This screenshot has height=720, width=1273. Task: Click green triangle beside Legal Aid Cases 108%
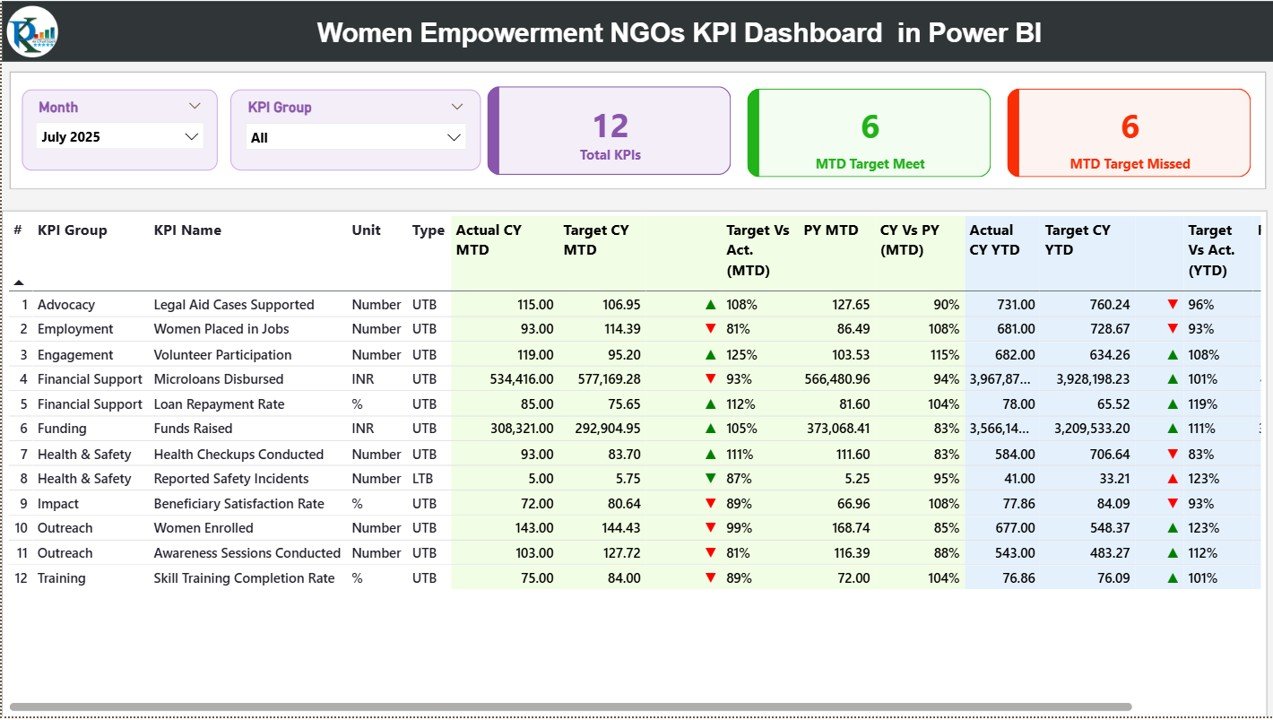pos(710,304)
